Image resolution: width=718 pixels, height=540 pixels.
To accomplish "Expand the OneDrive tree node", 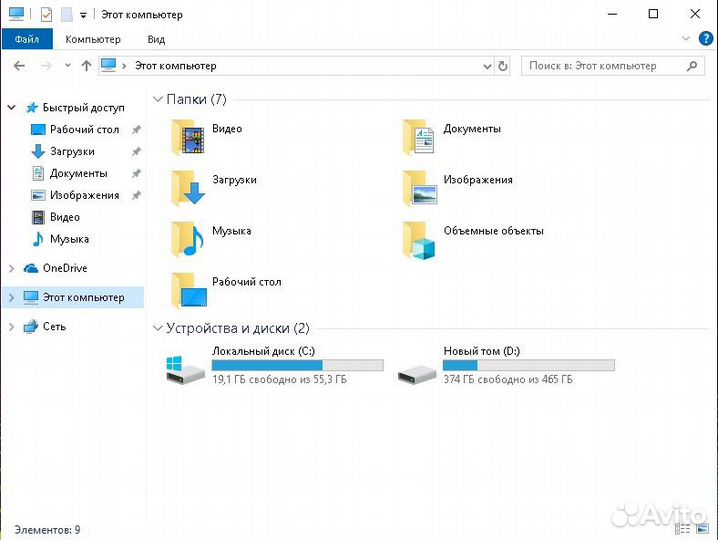I will pos(12,268).
